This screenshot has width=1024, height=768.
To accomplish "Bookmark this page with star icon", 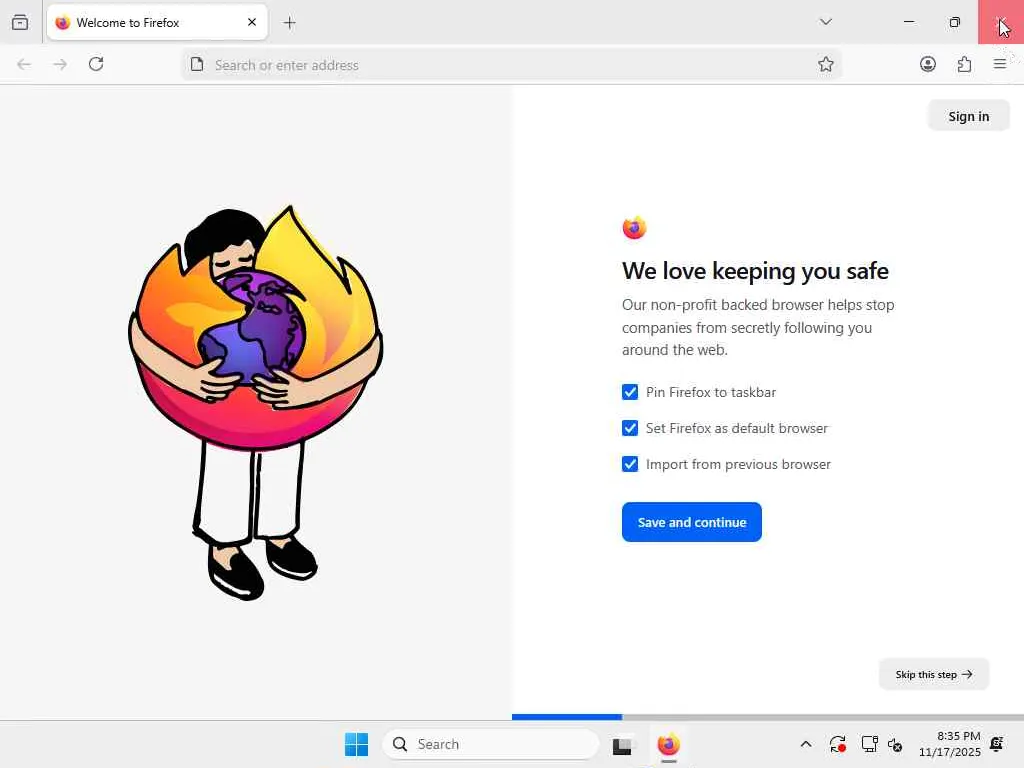I will (825, 64).
